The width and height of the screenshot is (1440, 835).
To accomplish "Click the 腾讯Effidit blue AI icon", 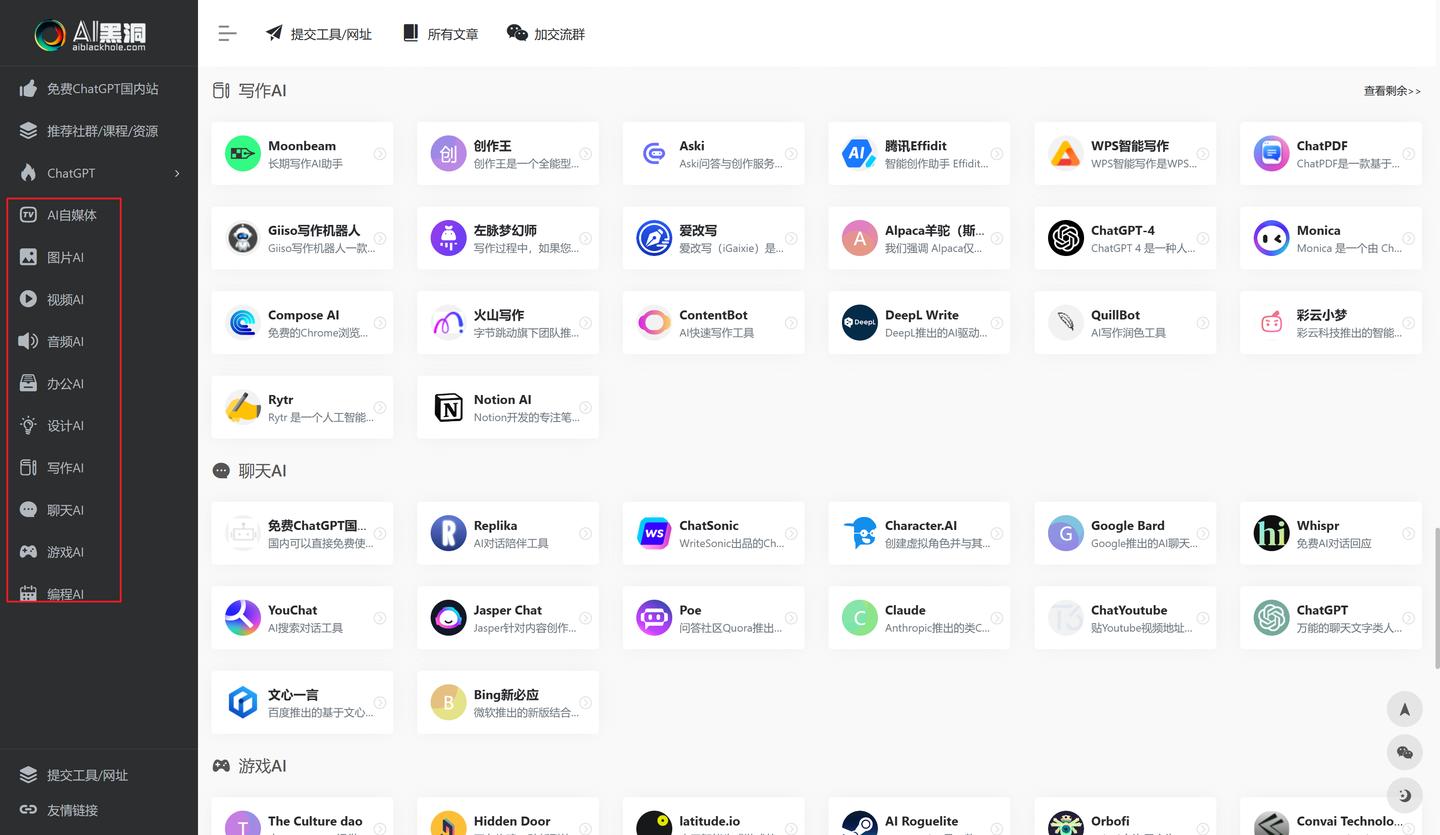I will click(x=860, y=154).
